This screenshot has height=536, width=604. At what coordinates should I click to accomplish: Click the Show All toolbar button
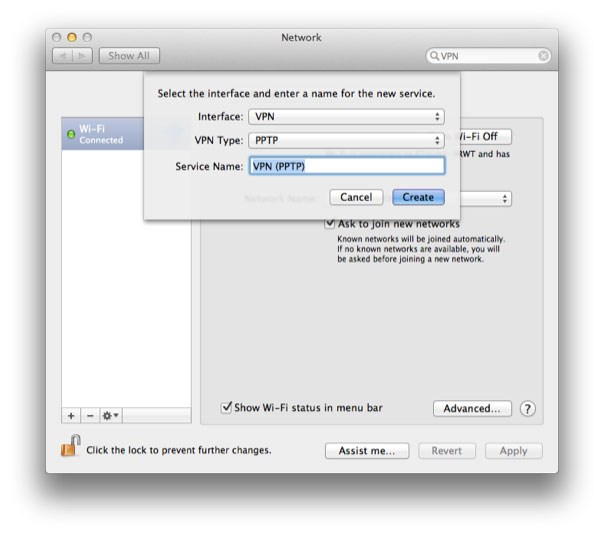(x=129, y=56)
